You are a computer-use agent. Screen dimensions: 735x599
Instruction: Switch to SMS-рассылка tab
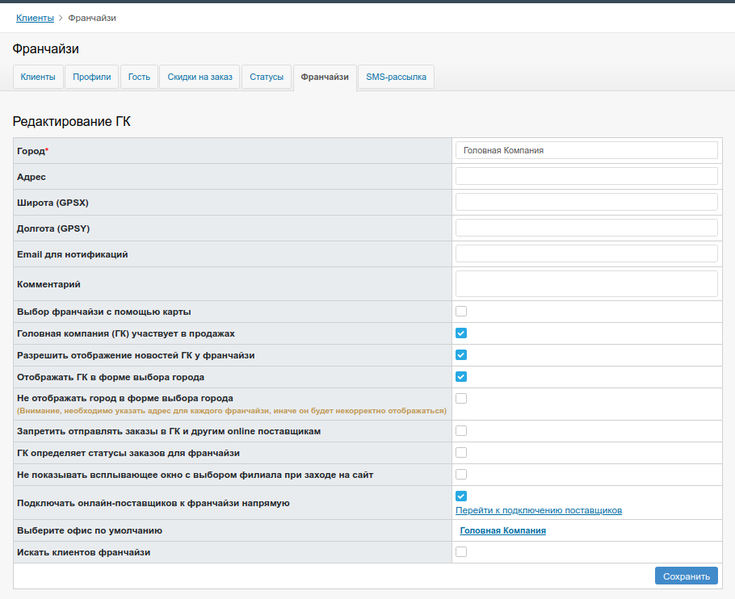click(x=395, y=77)
